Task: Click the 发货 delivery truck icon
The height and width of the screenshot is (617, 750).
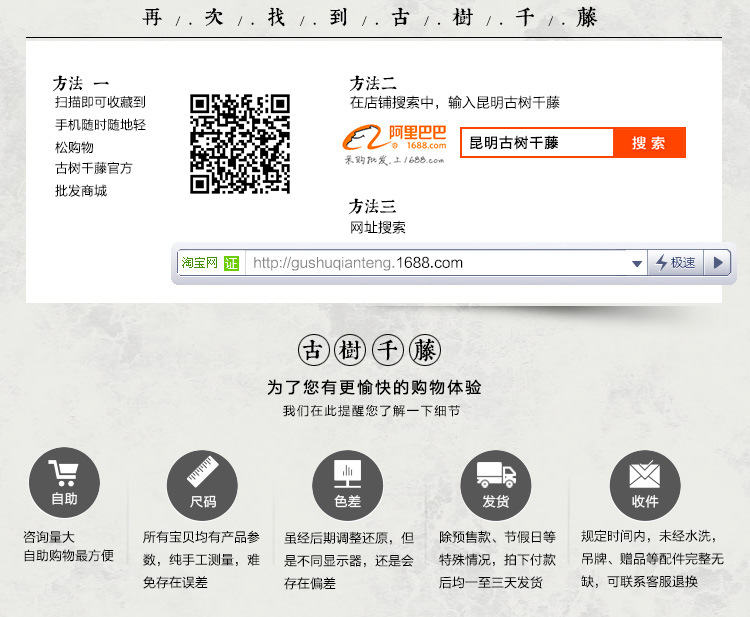Action: click(496, 485)
